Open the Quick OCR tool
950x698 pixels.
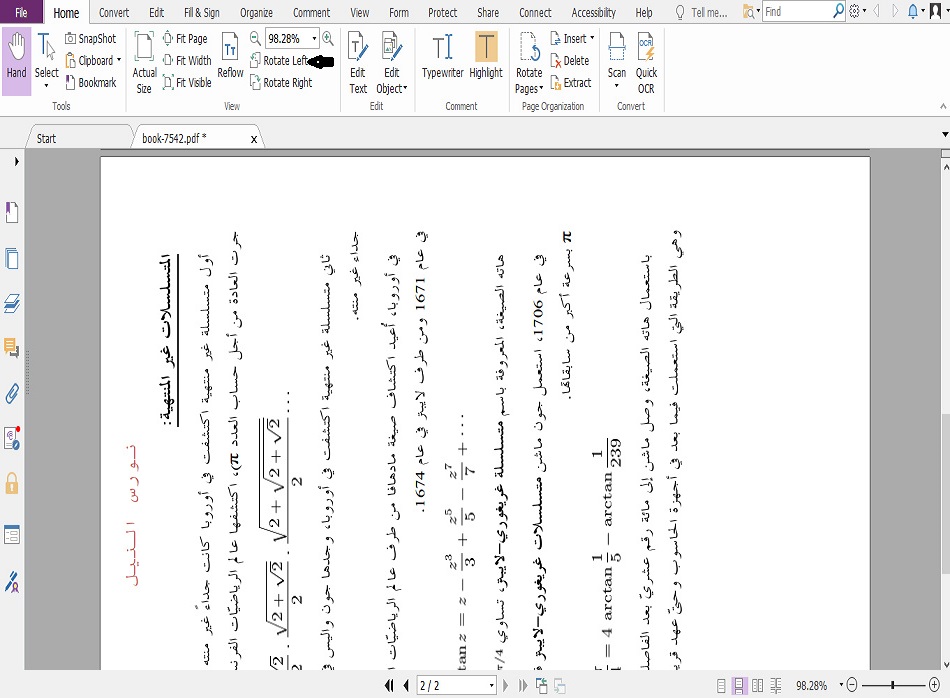click(x=647, y=60)
